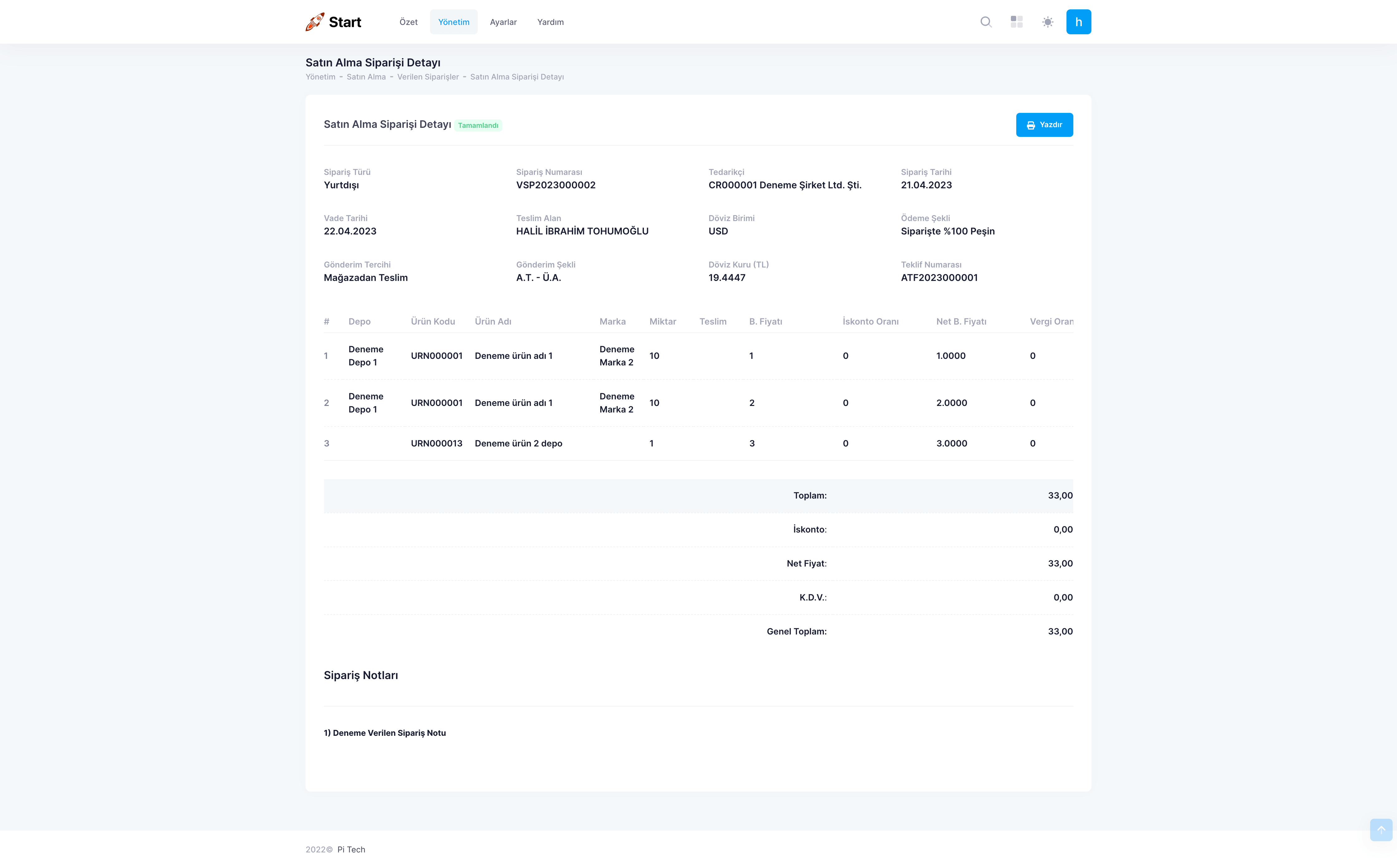Open the apps grid icon

1016,22
